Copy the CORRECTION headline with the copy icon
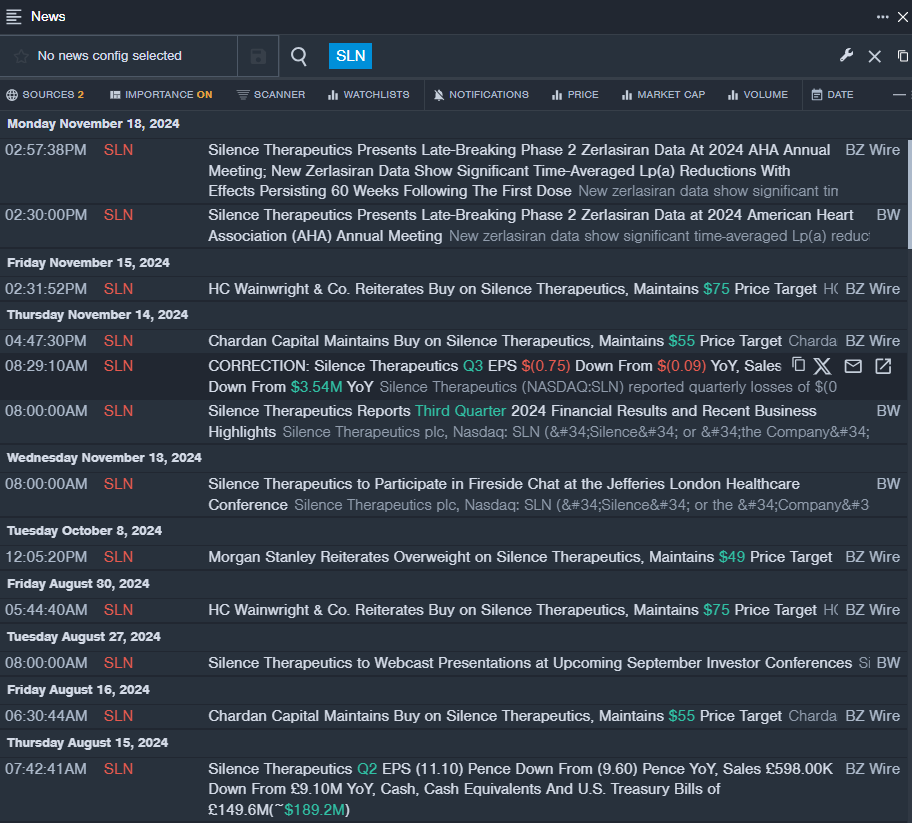Viewport: 912px width, 823px height. pos(798,366)
